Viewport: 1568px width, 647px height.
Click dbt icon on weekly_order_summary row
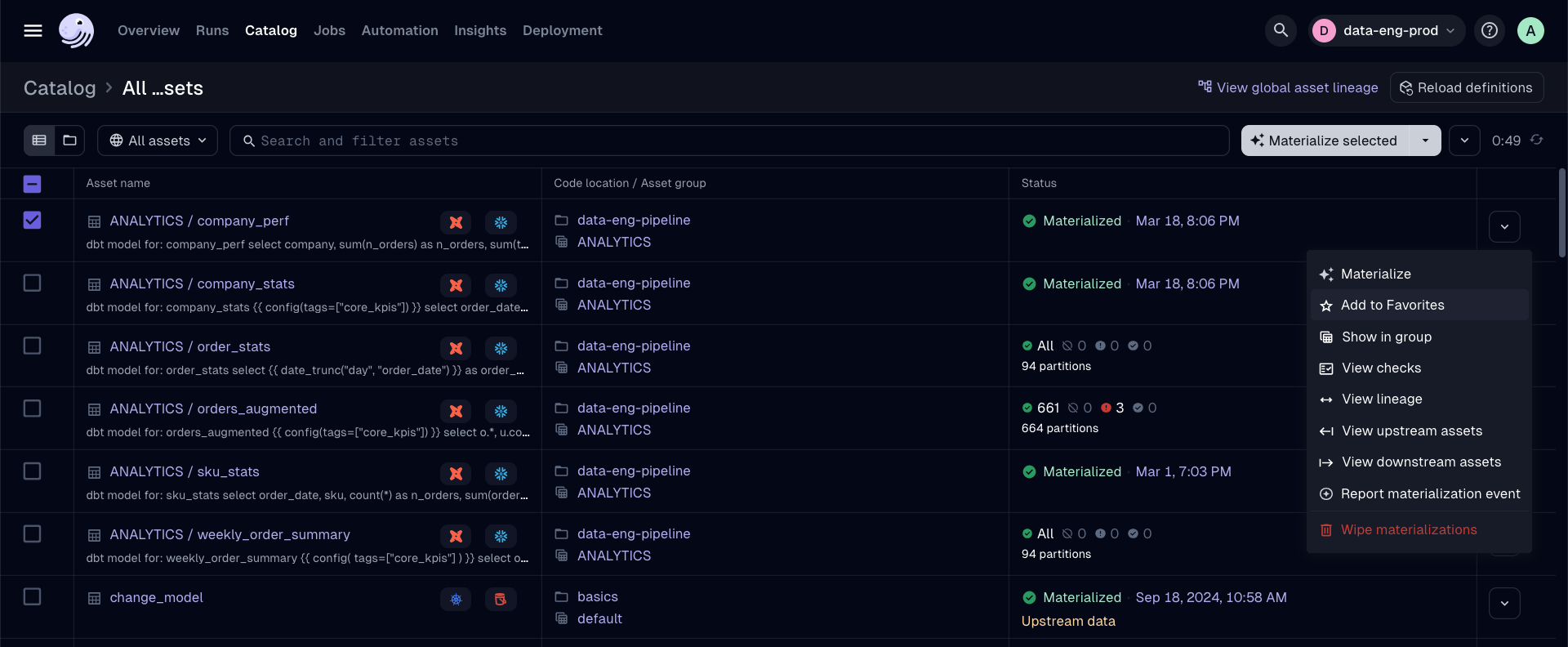[456, 536]
